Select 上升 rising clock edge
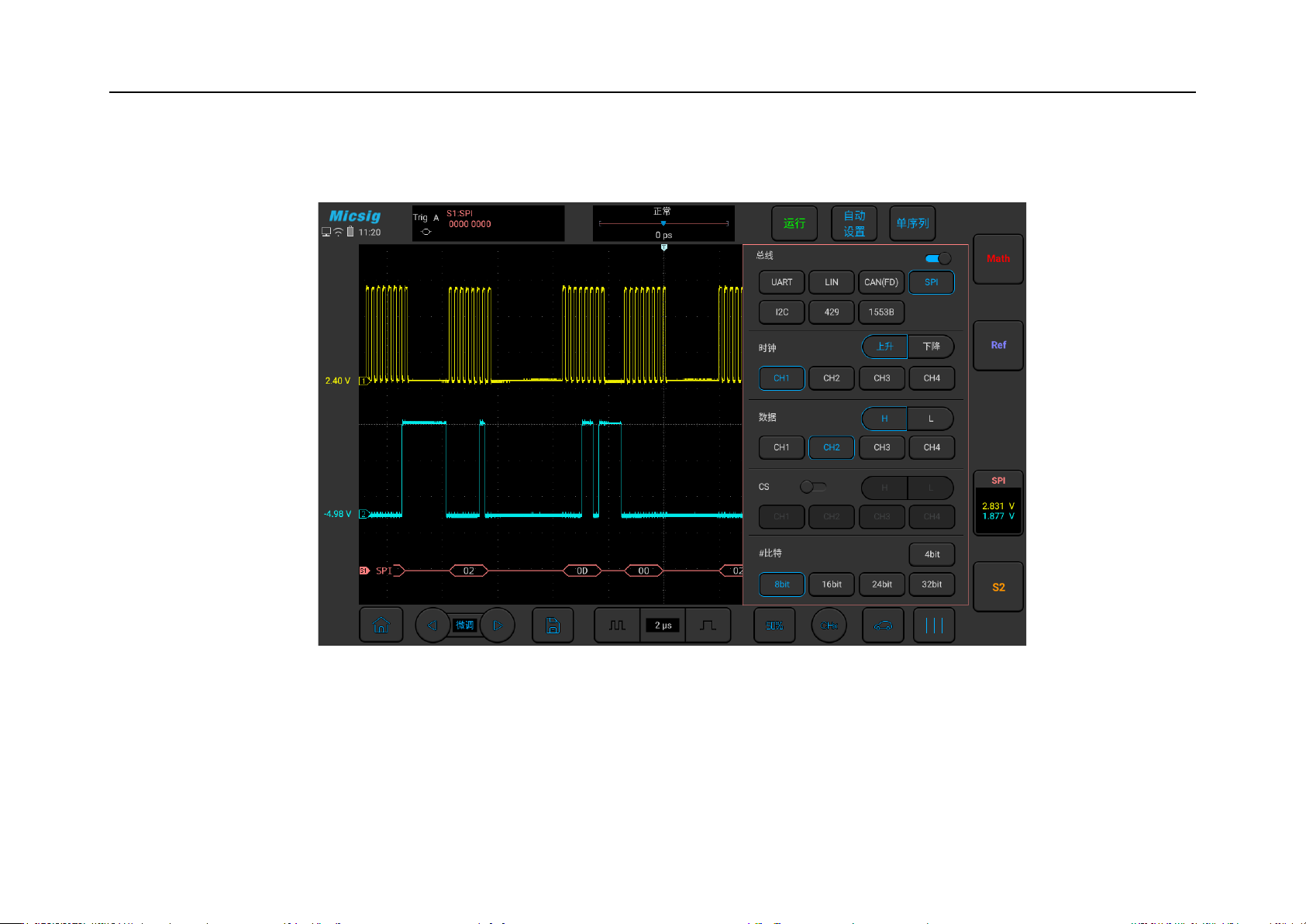The width and height of the screenshot is (1306, 924). click(884, 346)
